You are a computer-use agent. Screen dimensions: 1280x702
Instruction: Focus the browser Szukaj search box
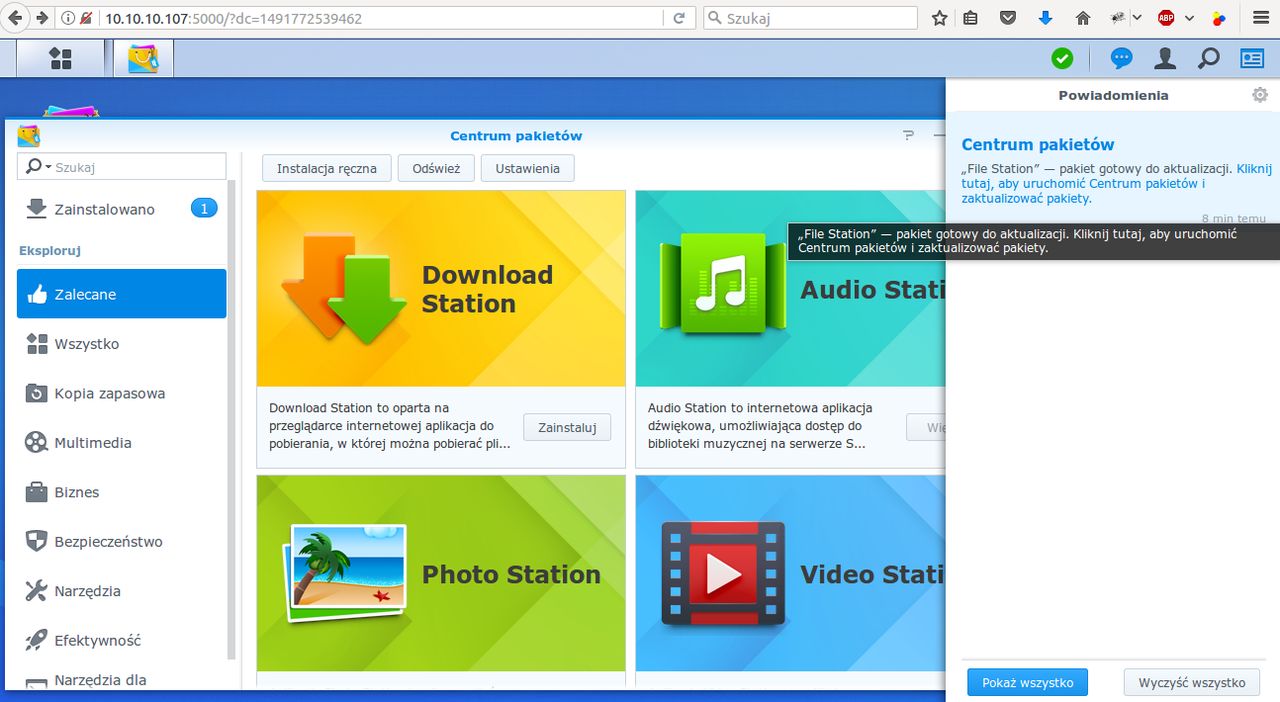click(810, 18)
